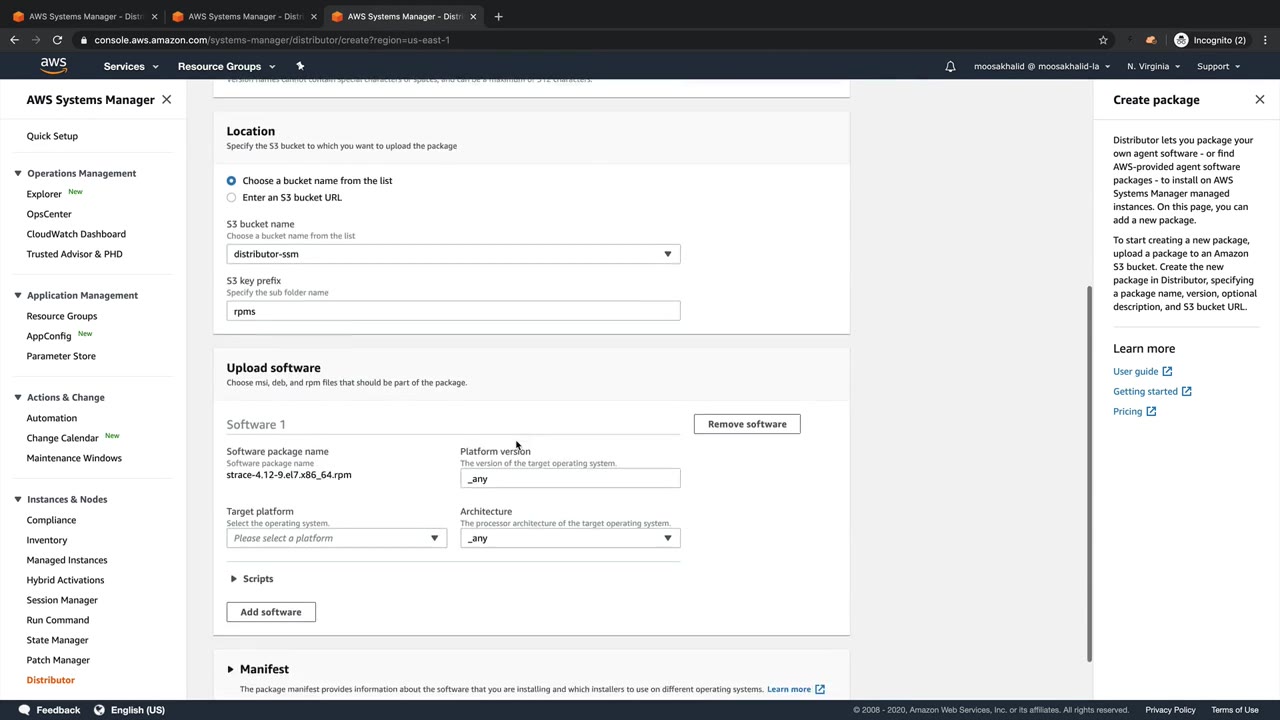Select Distributor in the sidebar
The width and height of the screenshot is (1280, 720).
(x=51, y=680)
